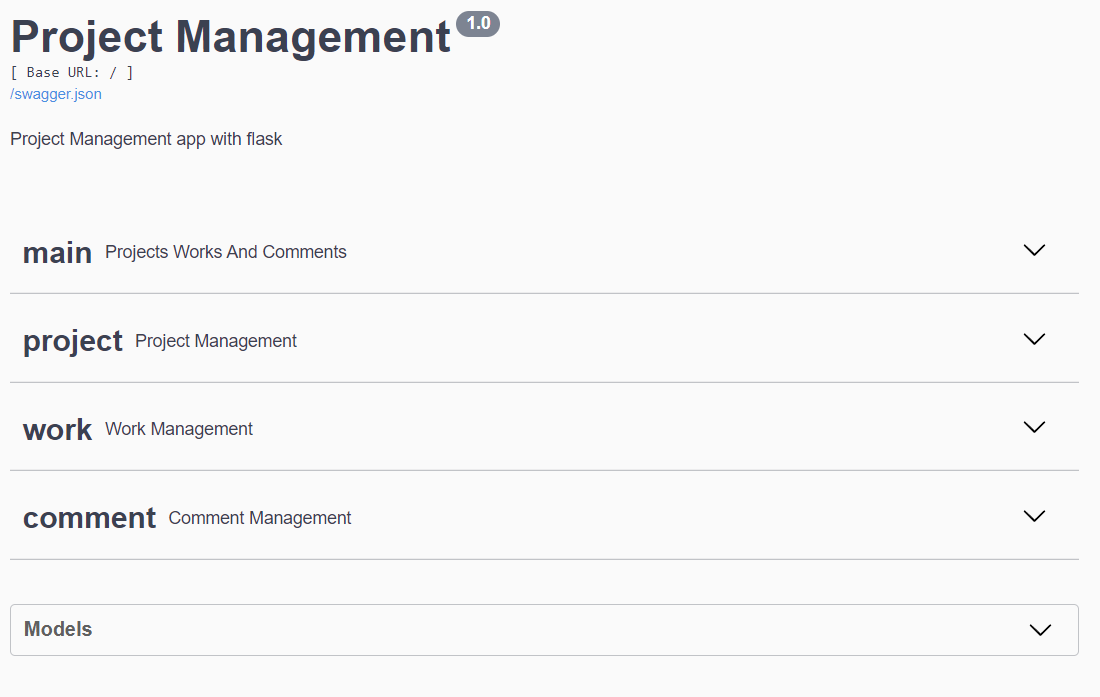Expand the comment section chevron
Screen dimensions: 1100x697
click(1034, 516)
